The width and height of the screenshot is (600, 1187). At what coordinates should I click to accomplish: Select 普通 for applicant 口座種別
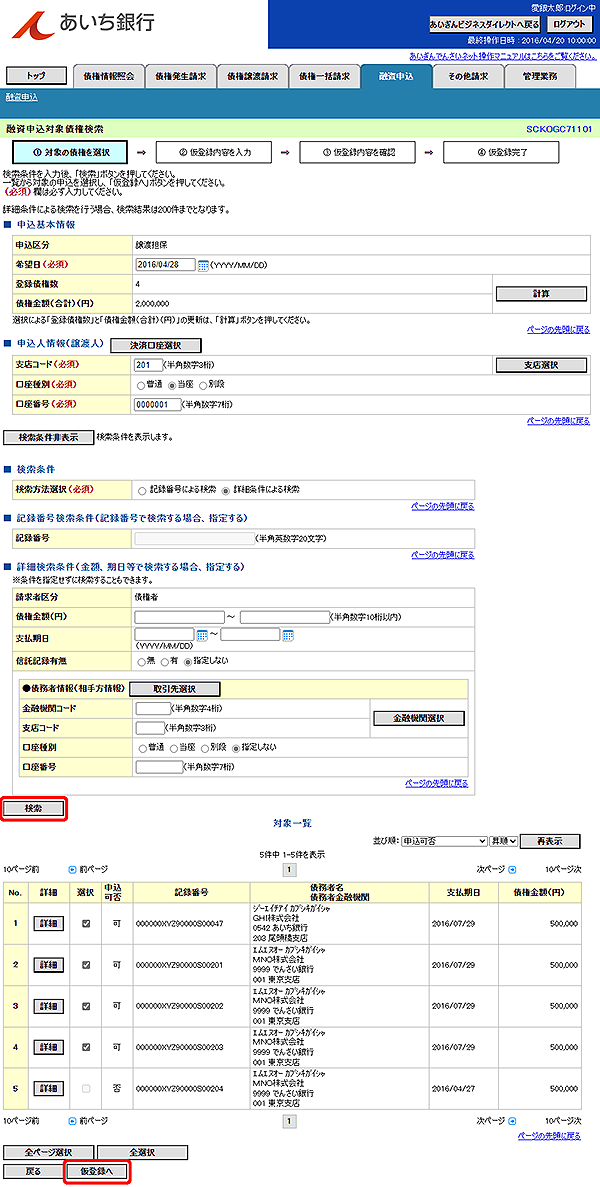click(141, 385)
